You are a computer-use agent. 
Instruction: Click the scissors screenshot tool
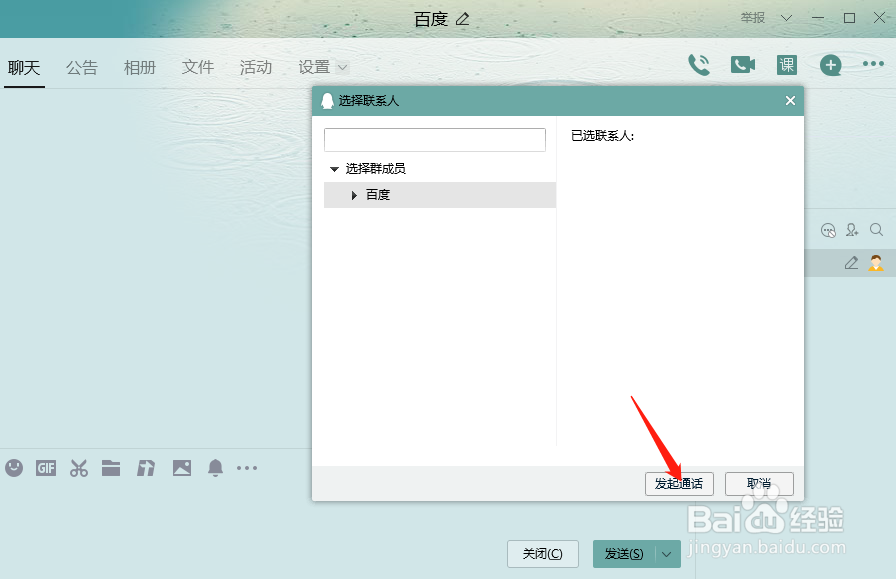tap(79, 468)
